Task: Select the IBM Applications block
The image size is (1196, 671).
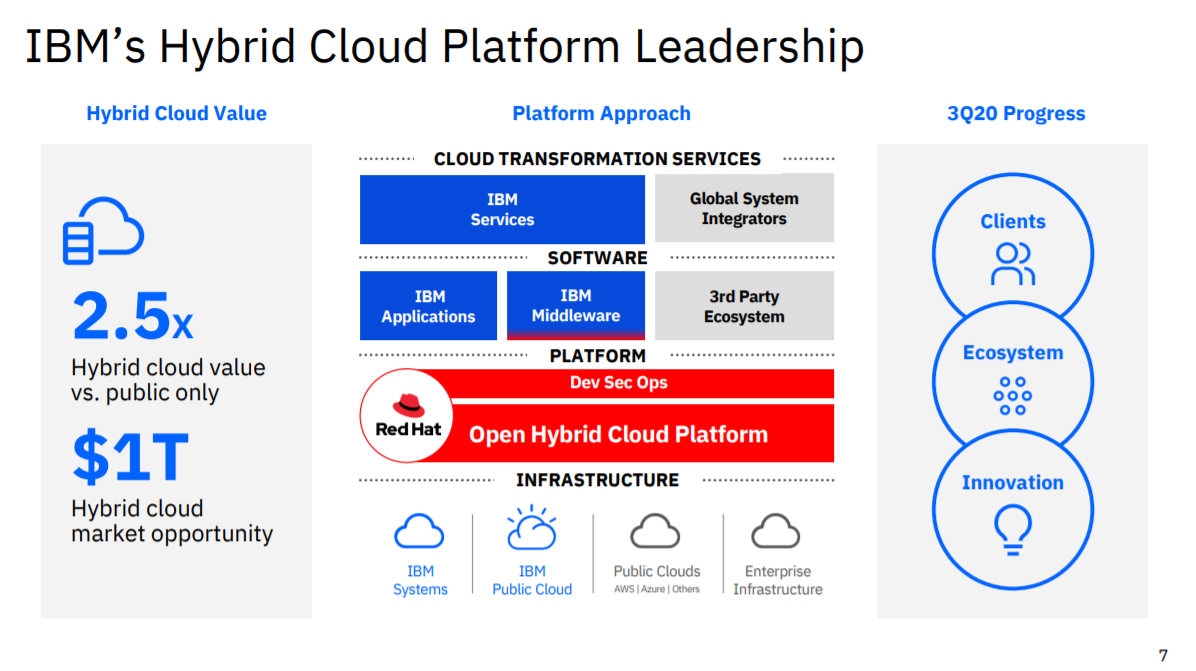Action: pyautogui.click(x=429, y=306)
